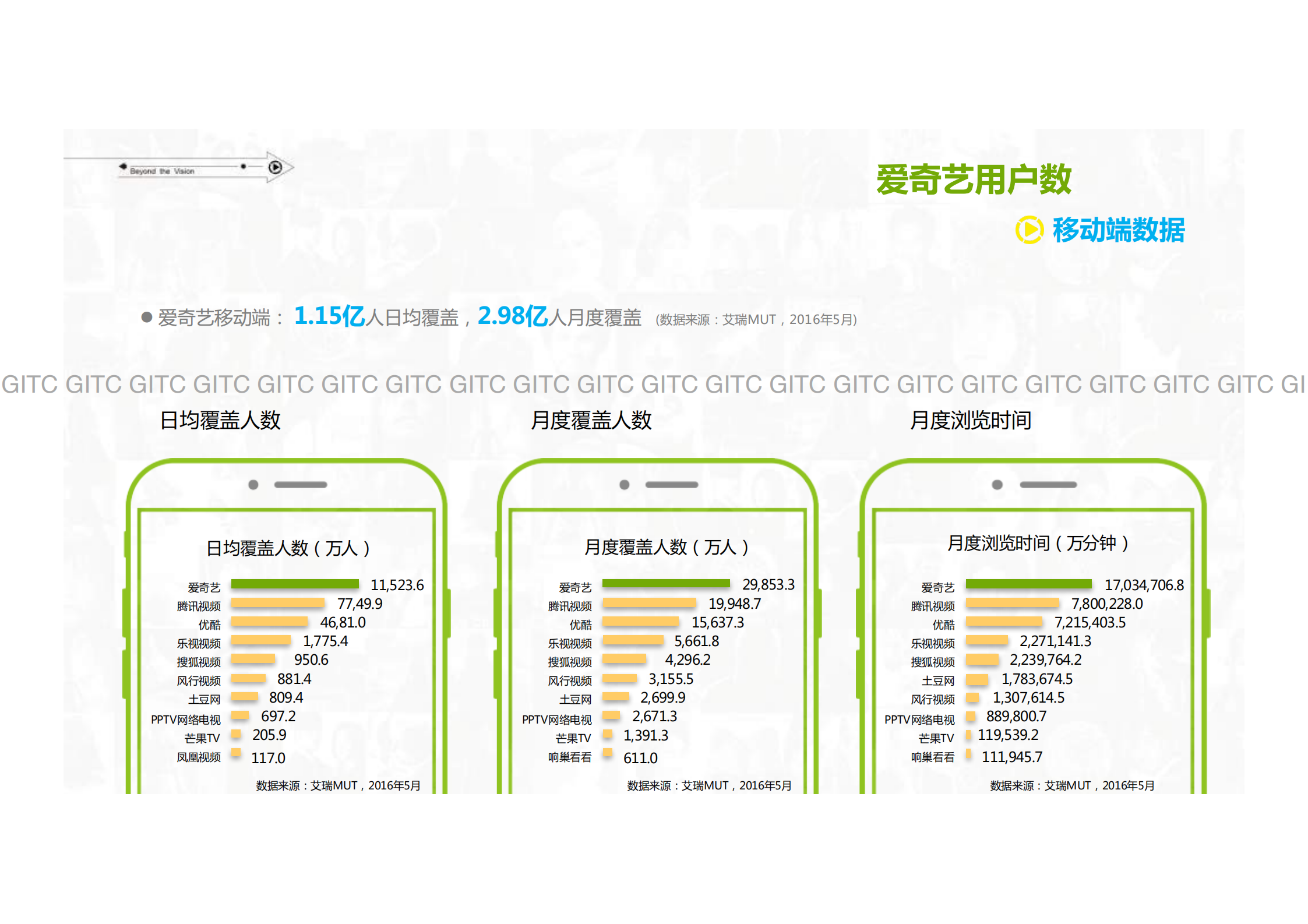Viewport: 1308px width, 924px height.
Task: Click the speaker dot on the right phone graphic
Action: click(x=998, y=484)
